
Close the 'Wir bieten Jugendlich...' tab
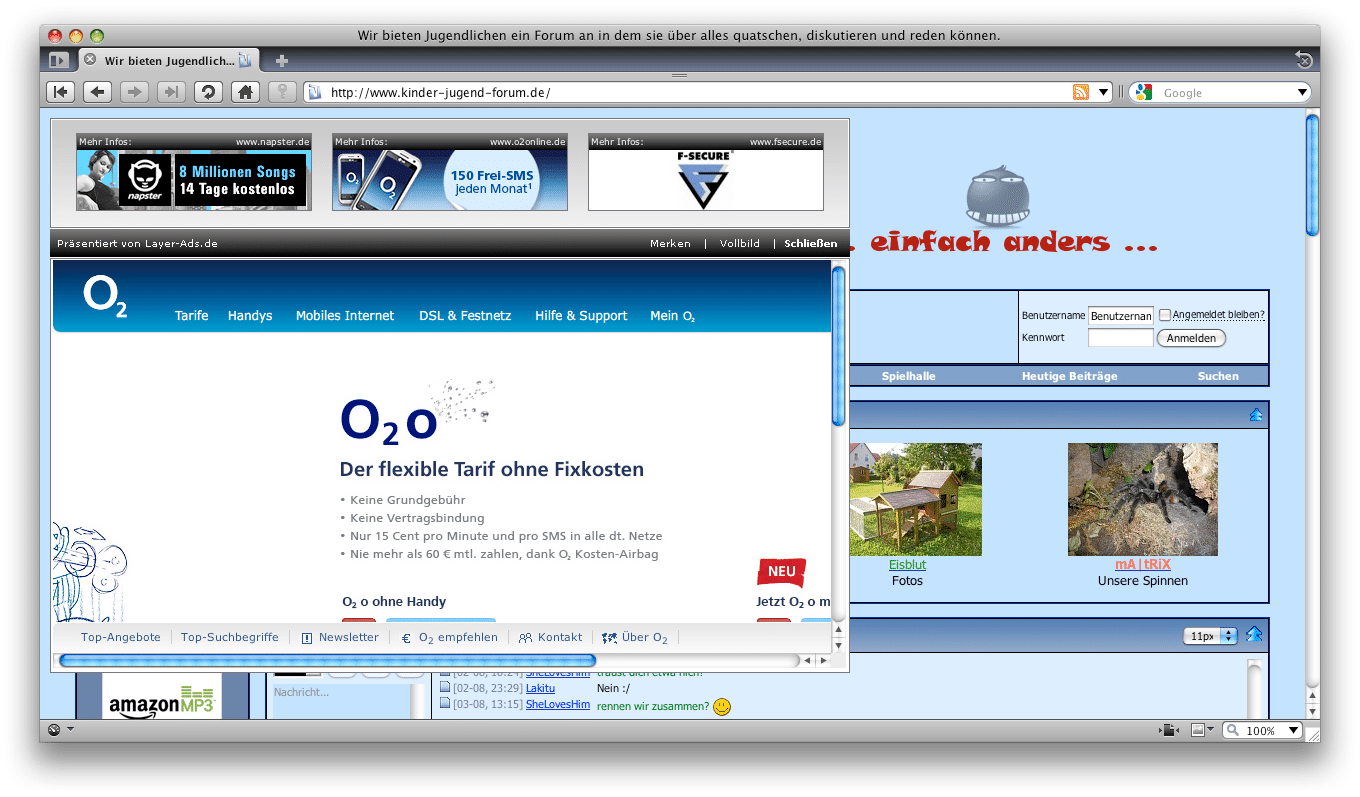(x=90, y=60)
